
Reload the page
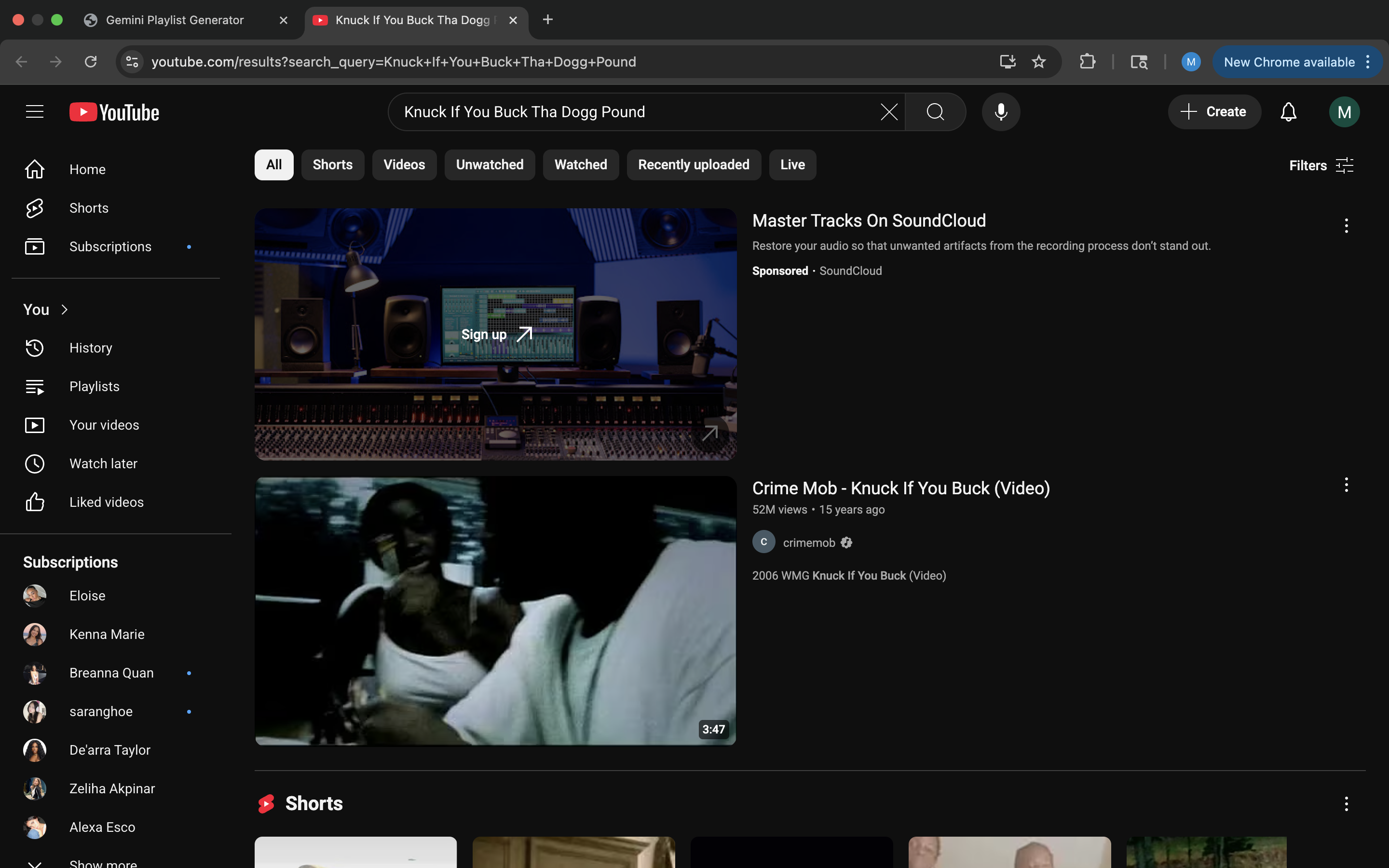coord(91,61)
